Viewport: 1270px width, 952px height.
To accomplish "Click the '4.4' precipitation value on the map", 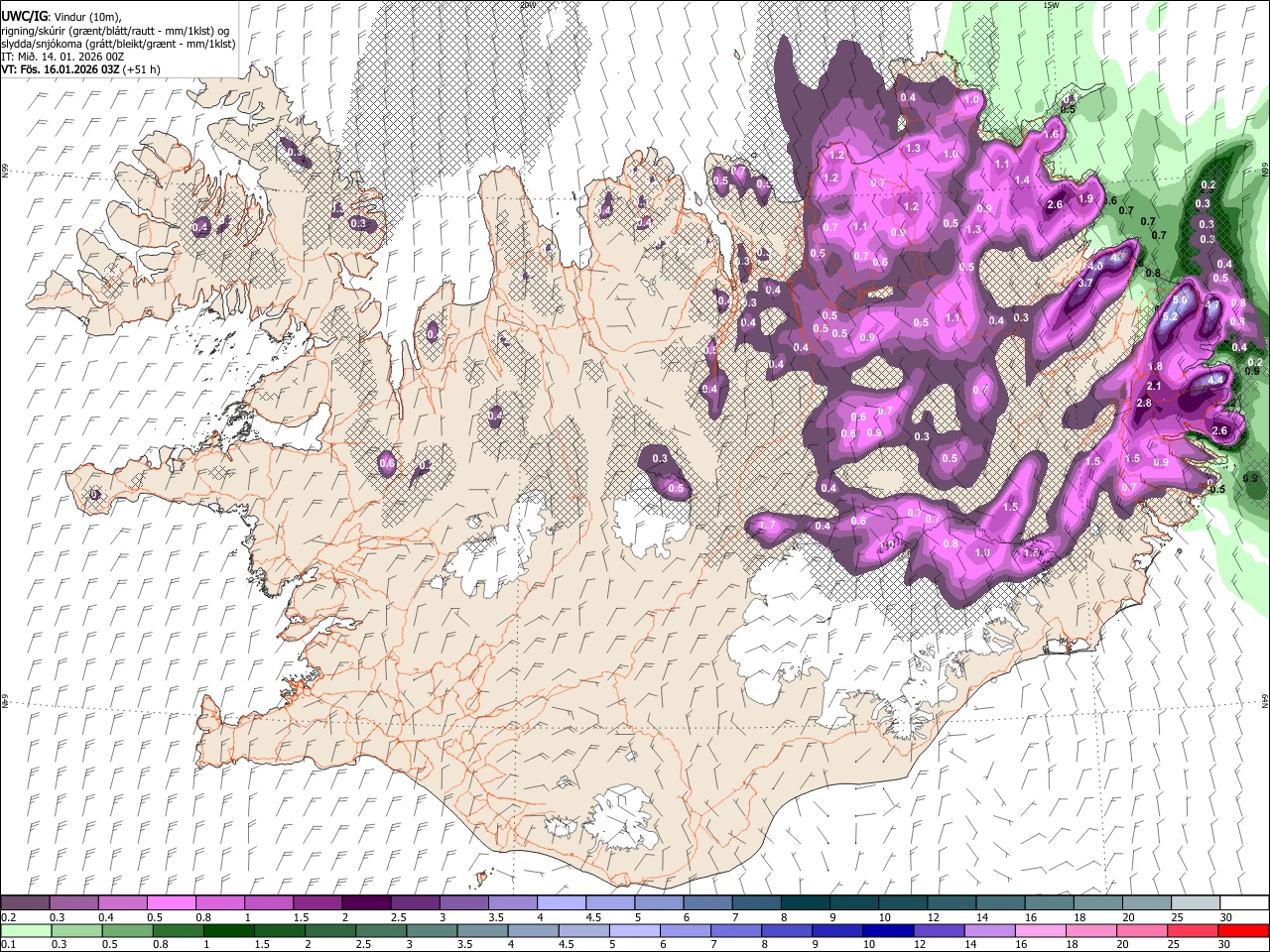I will pos(1217,380).
